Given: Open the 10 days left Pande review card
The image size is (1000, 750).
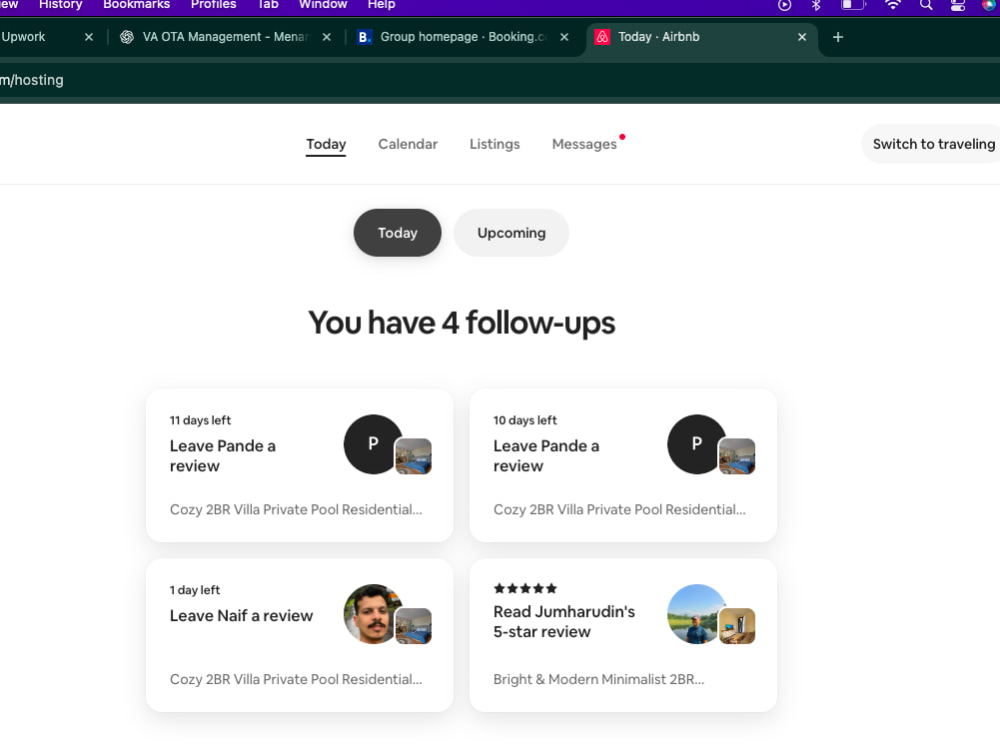Looking at the screenshot, I should pos(623,466).
